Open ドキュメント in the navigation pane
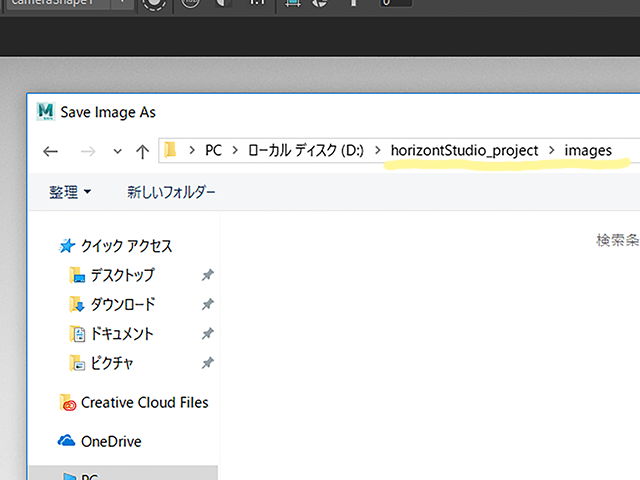 click(x=122, y=334)
